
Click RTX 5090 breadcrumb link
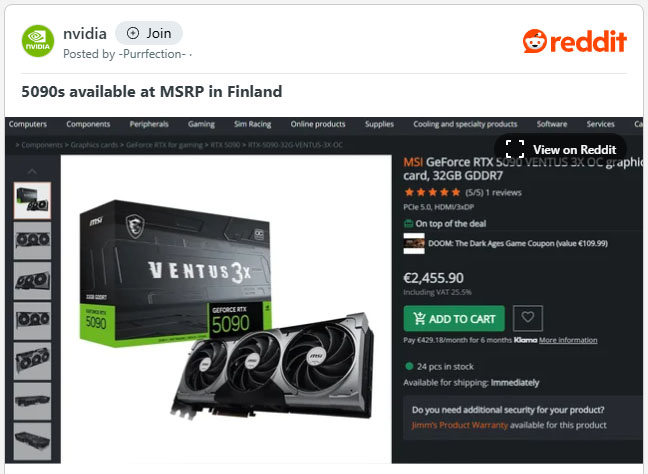click(x=225, y=145)
